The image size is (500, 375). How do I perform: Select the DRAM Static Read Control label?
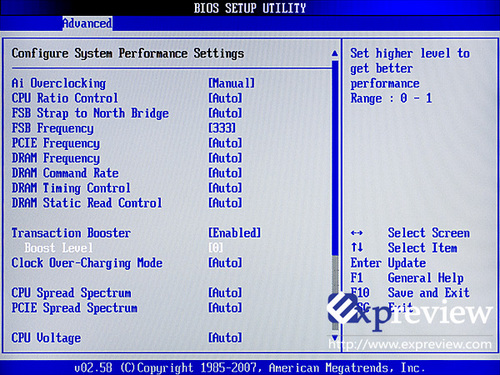pos(87,203)
